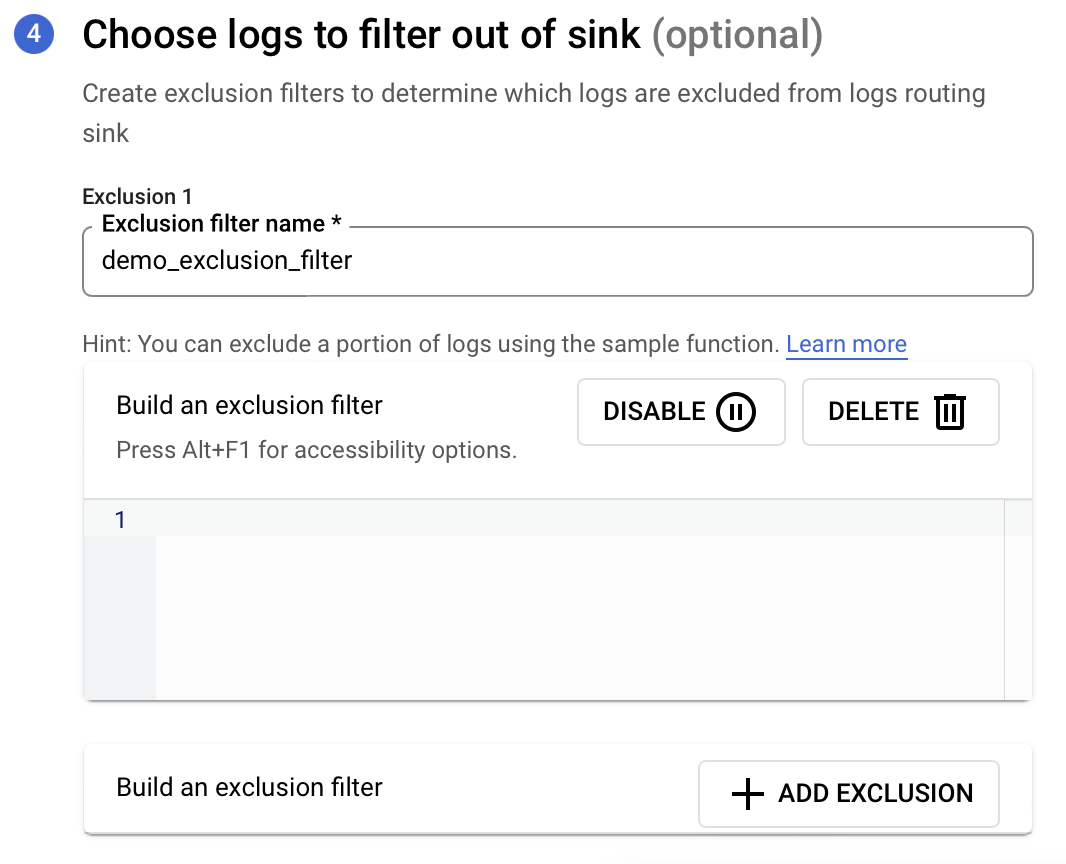Image resolution: width=1066 pixels, height=864 pixels.
Task: Click the DISABLE button label
Action: tap(654, 412)
